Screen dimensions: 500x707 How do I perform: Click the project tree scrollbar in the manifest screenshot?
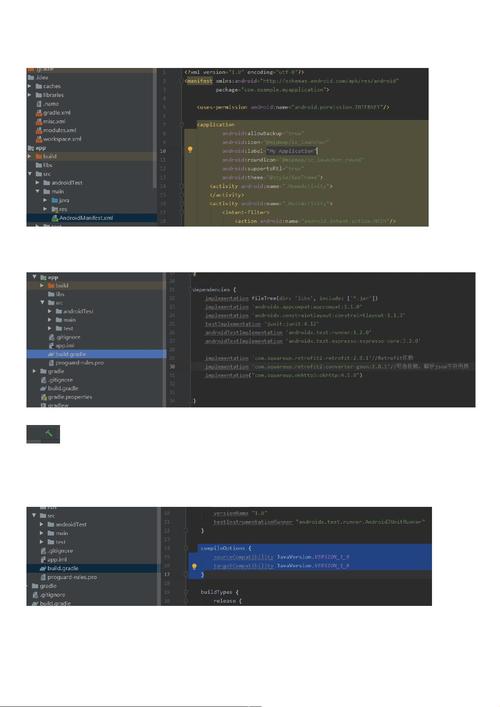point(155,129)
